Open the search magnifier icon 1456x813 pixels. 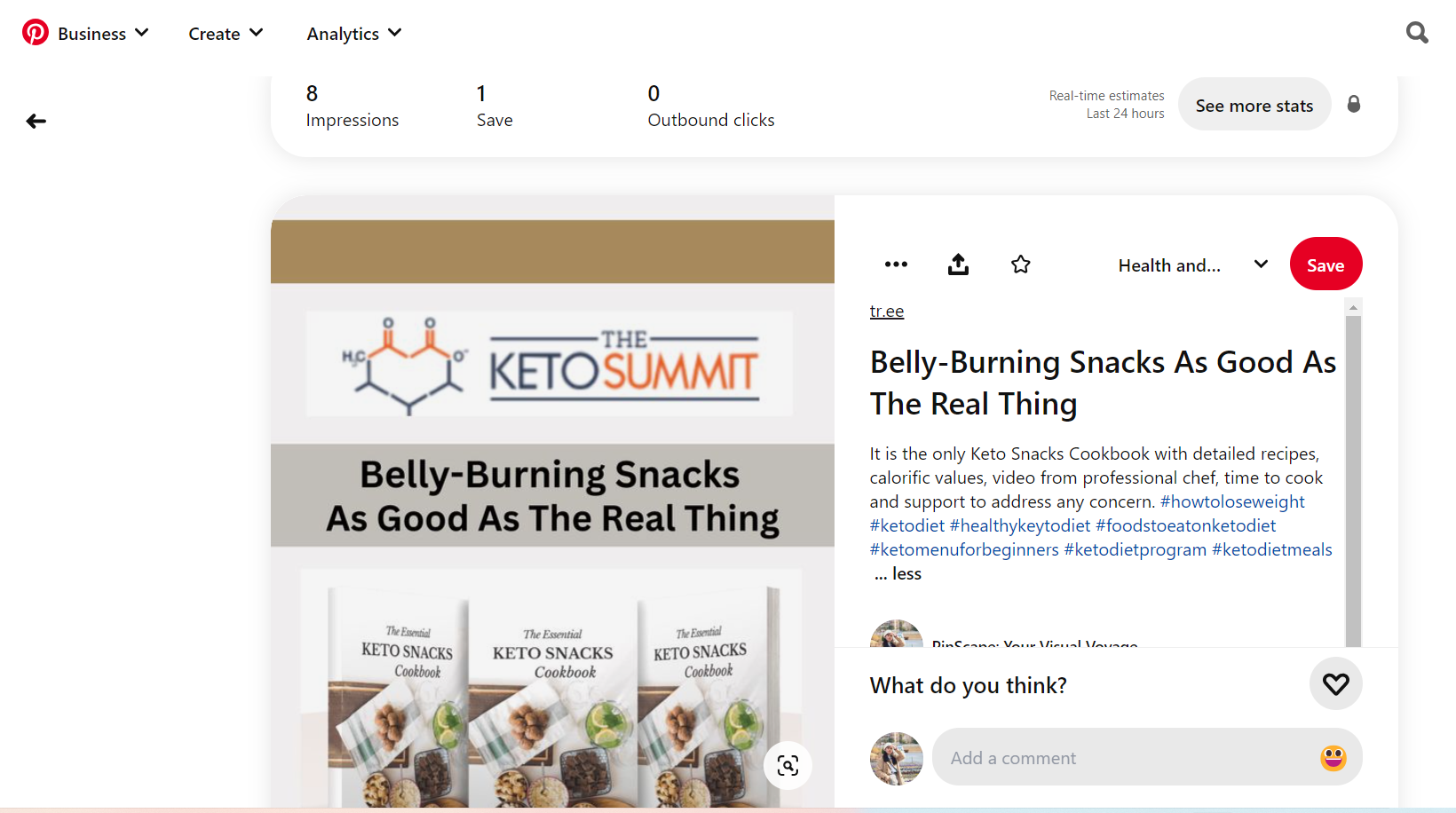pyautogui.click(x=1417, y=33)
